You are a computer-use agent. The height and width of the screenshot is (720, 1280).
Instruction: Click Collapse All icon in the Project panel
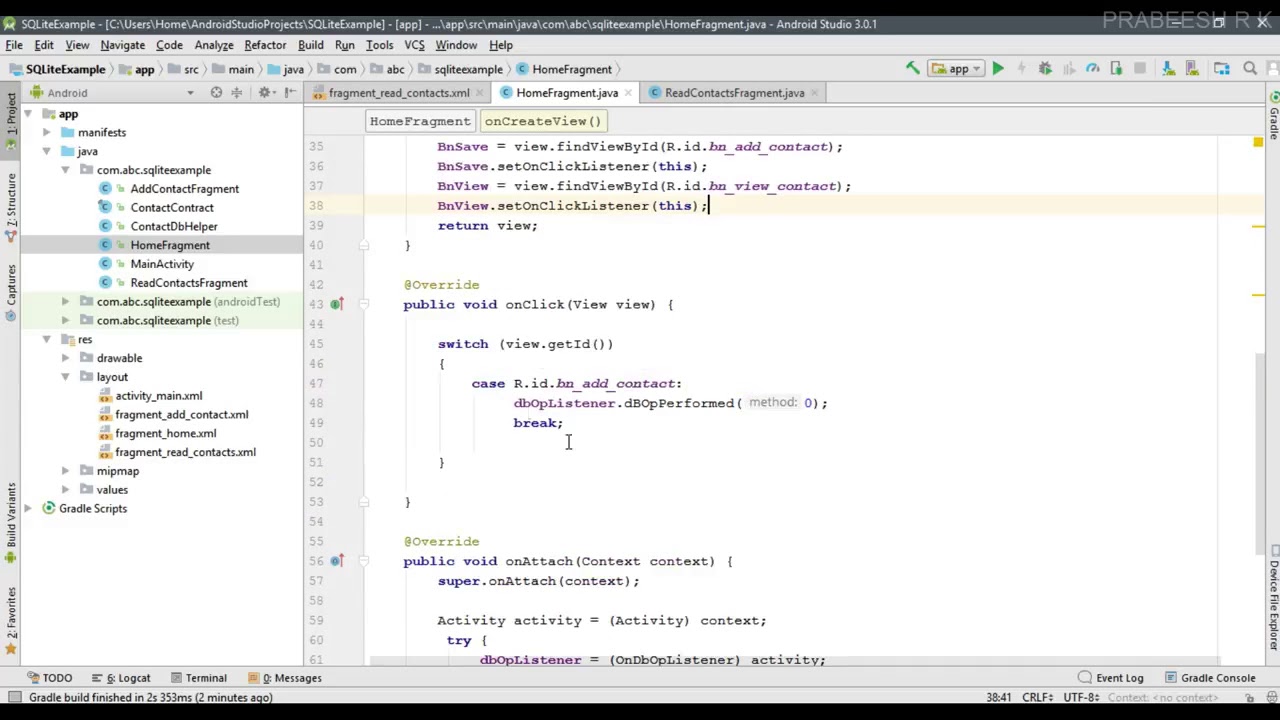click(x=237, y=93)
